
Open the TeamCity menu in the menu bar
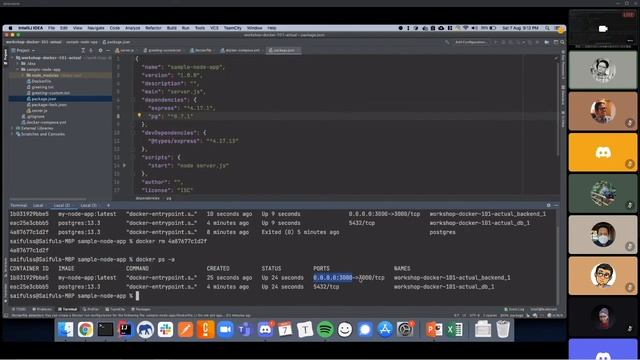tap(233, 28)
